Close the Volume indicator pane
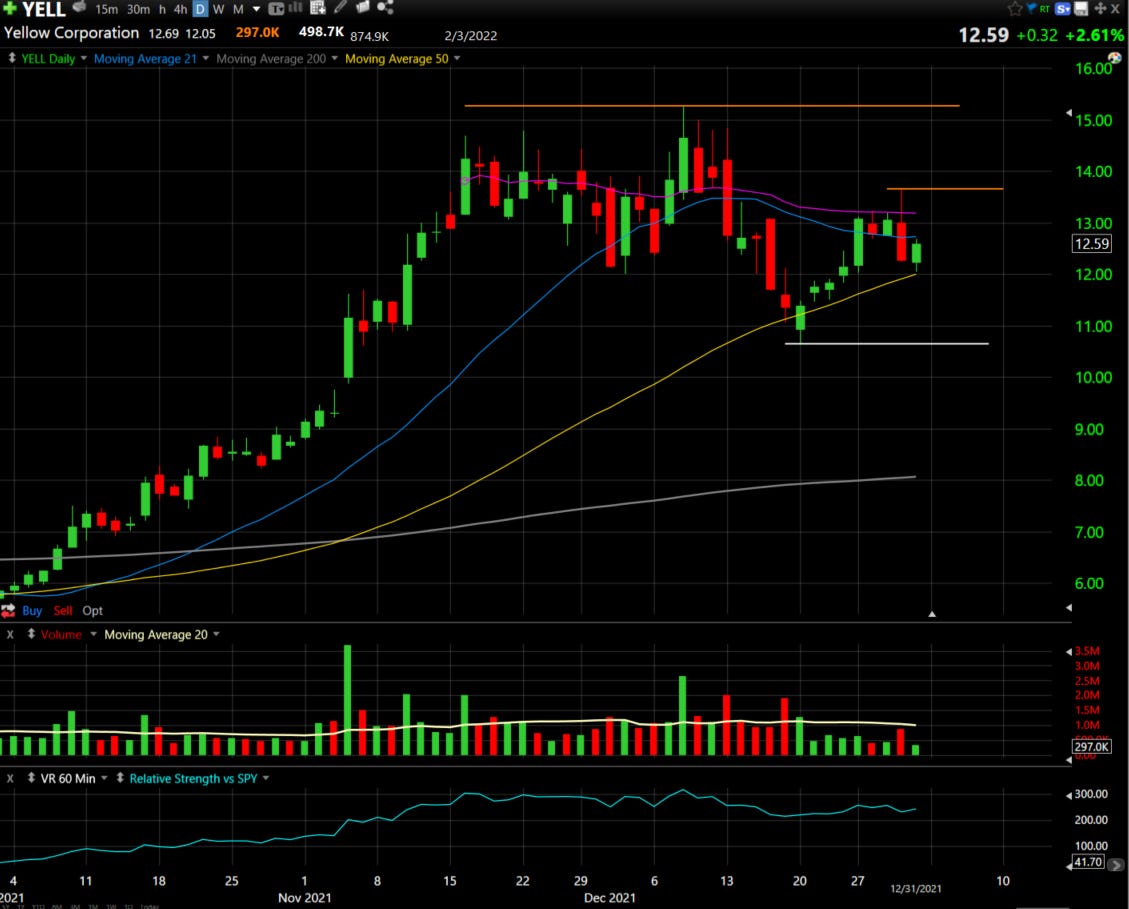 (10, 635)
